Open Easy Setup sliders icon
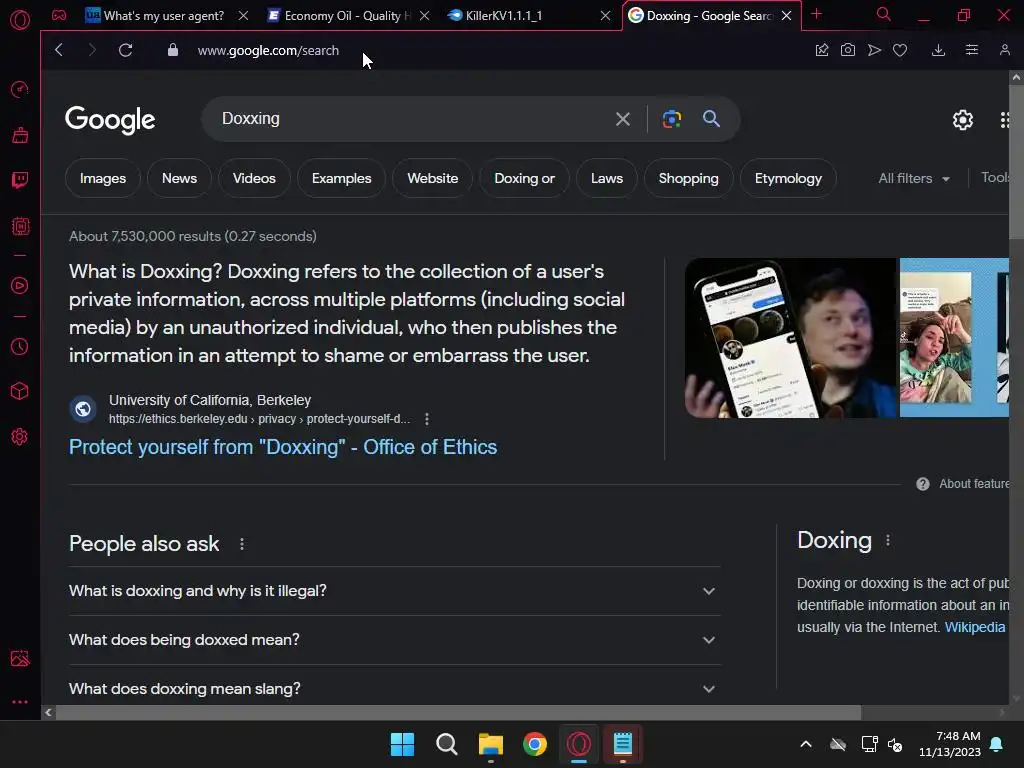The height and width of the screenshot is (768, 1024). [972, 50]
